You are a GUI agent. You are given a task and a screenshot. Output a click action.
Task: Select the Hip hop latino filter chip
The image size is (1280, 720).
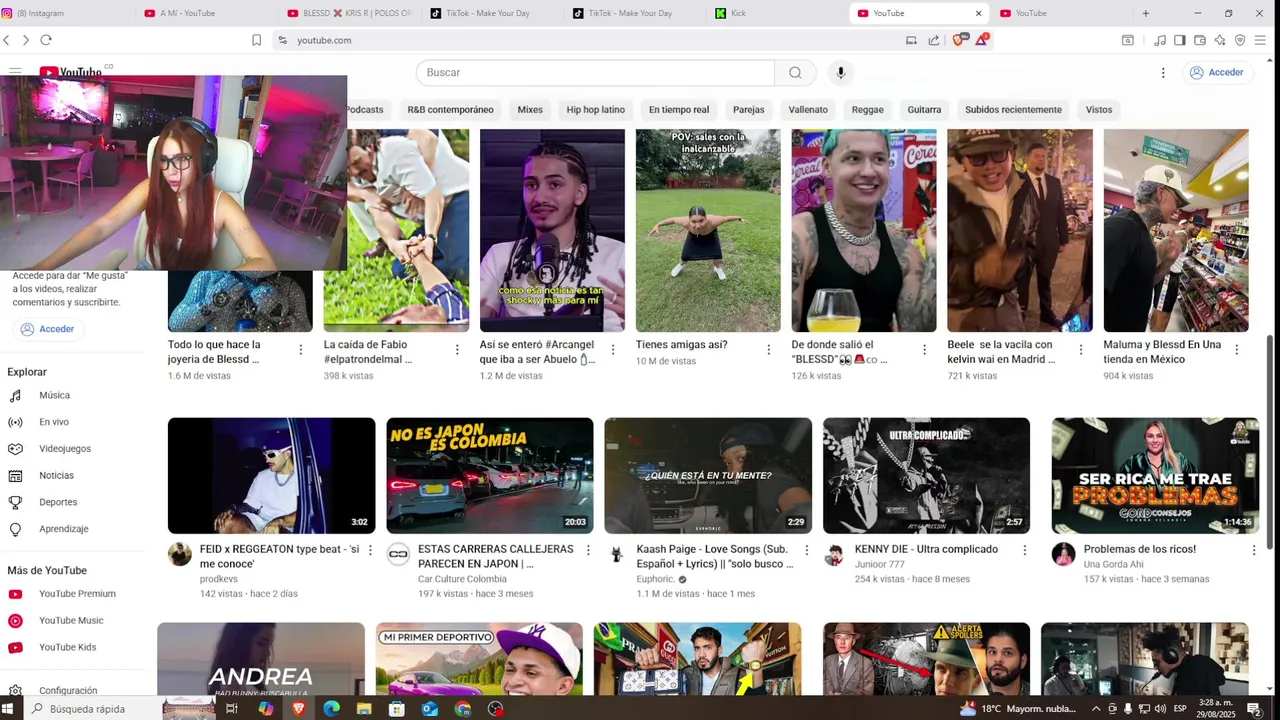[x=595, y=110]
